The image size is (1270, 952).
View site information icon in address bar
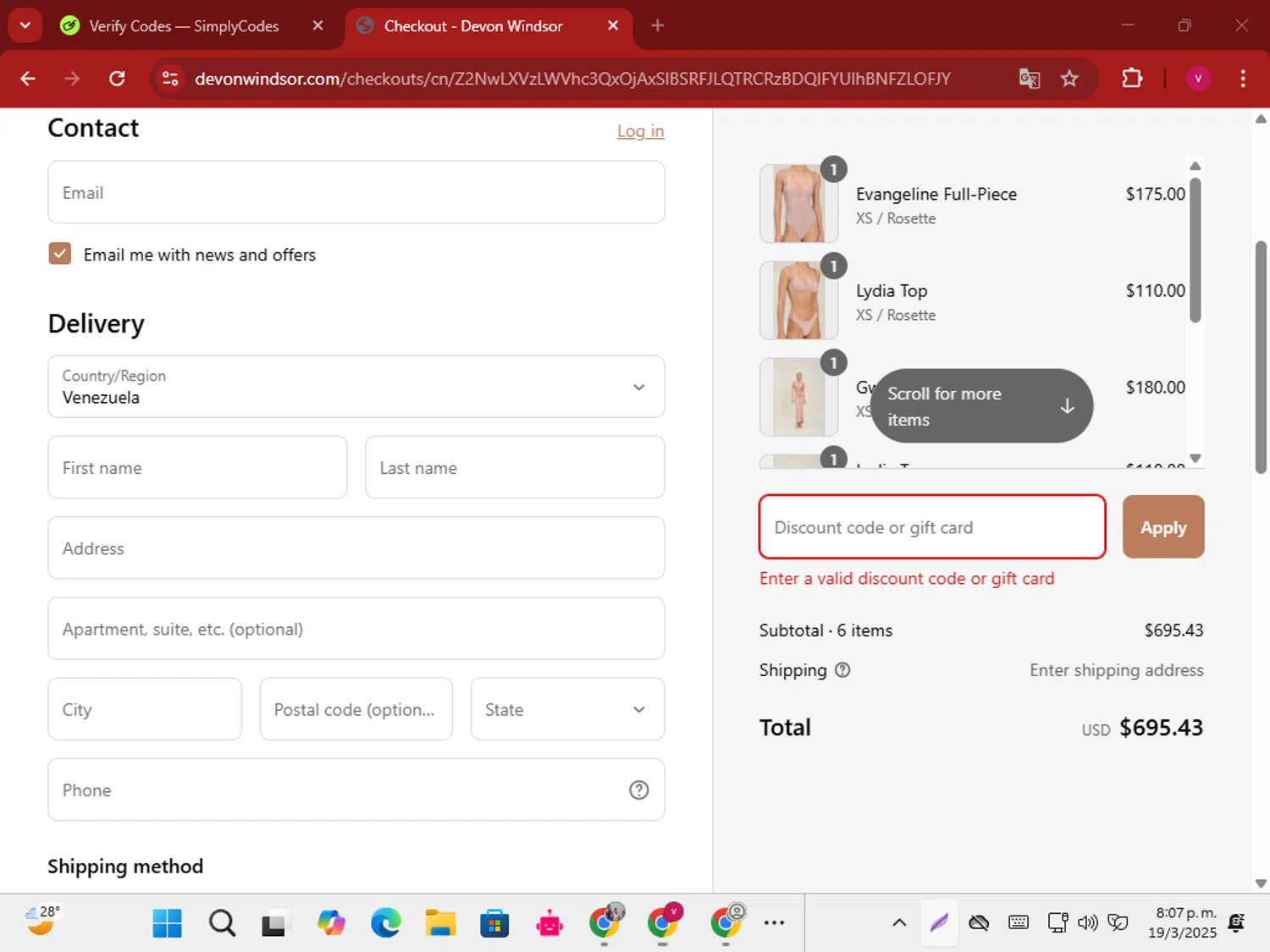pos(170,79)
